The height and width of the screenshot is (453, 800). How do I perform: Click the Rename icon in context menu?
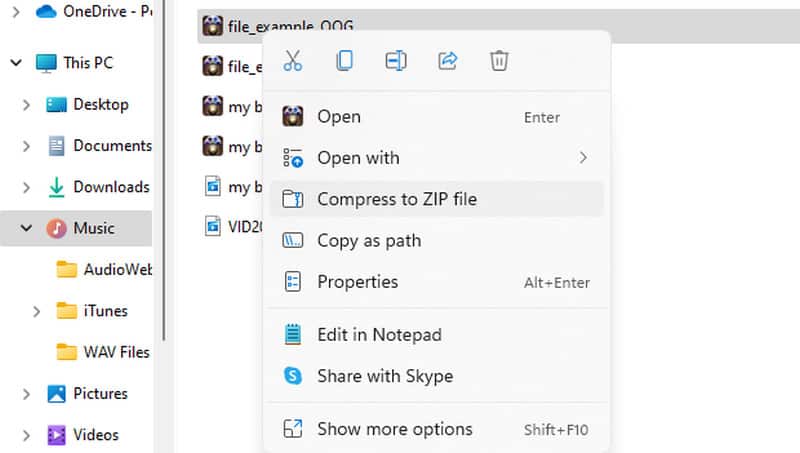(396, 61)
